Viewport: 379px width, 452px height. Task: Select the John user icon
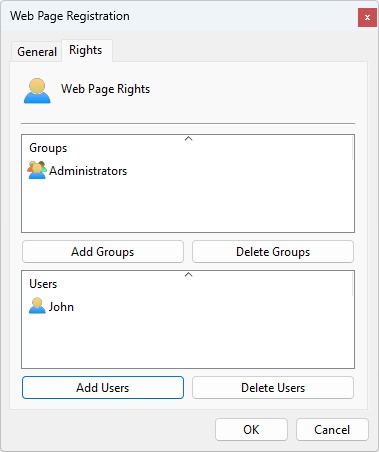point(37,306)
